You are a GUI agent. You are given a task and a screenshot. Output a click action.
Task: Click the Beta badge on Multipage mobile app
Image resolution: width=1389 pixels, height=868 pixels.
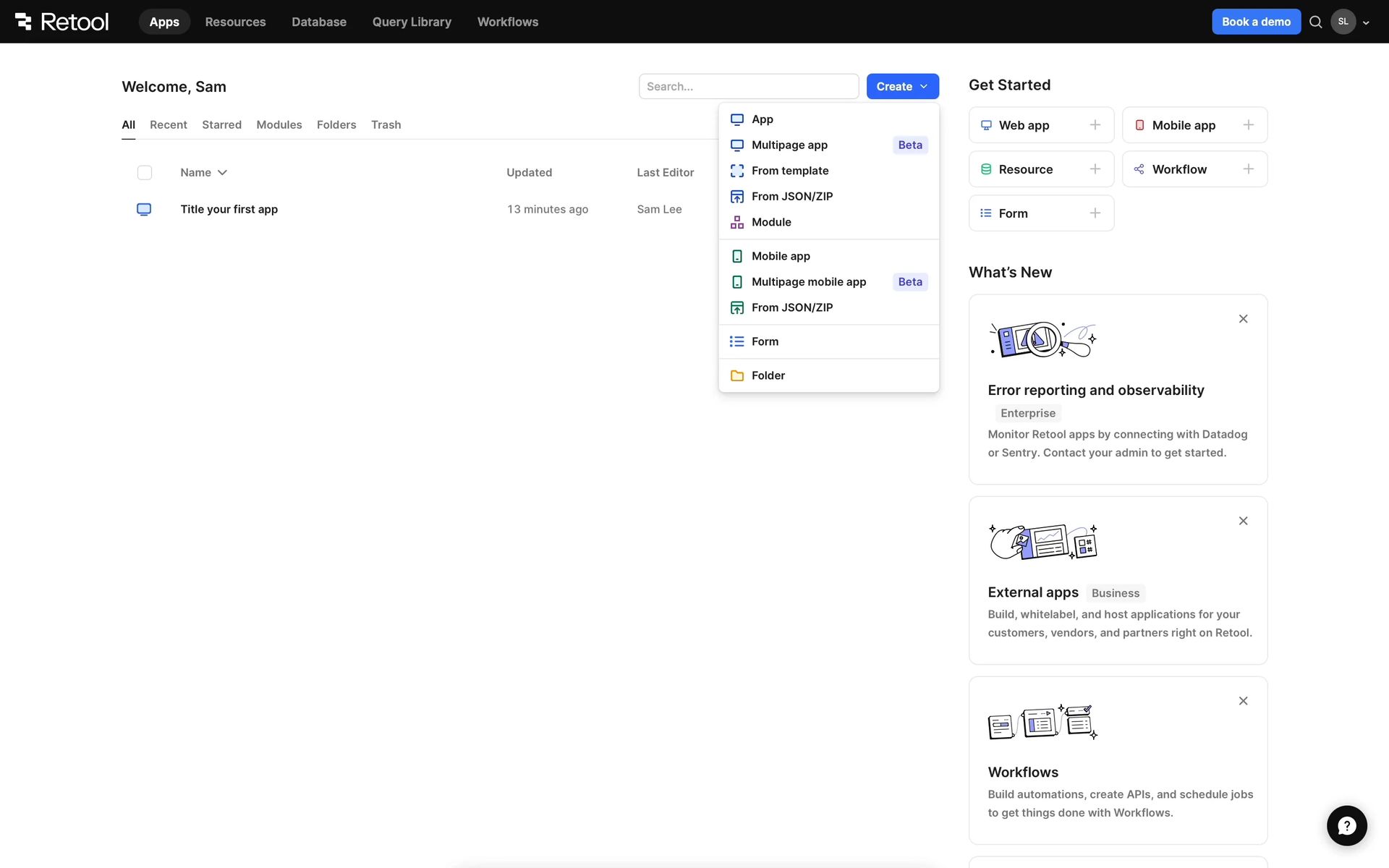910,281
